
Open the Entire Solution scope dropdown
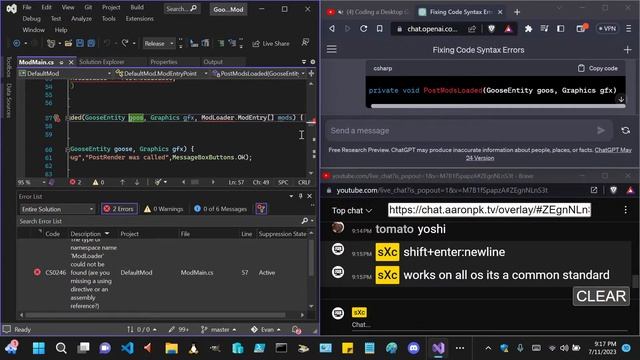tap(57, 209)
